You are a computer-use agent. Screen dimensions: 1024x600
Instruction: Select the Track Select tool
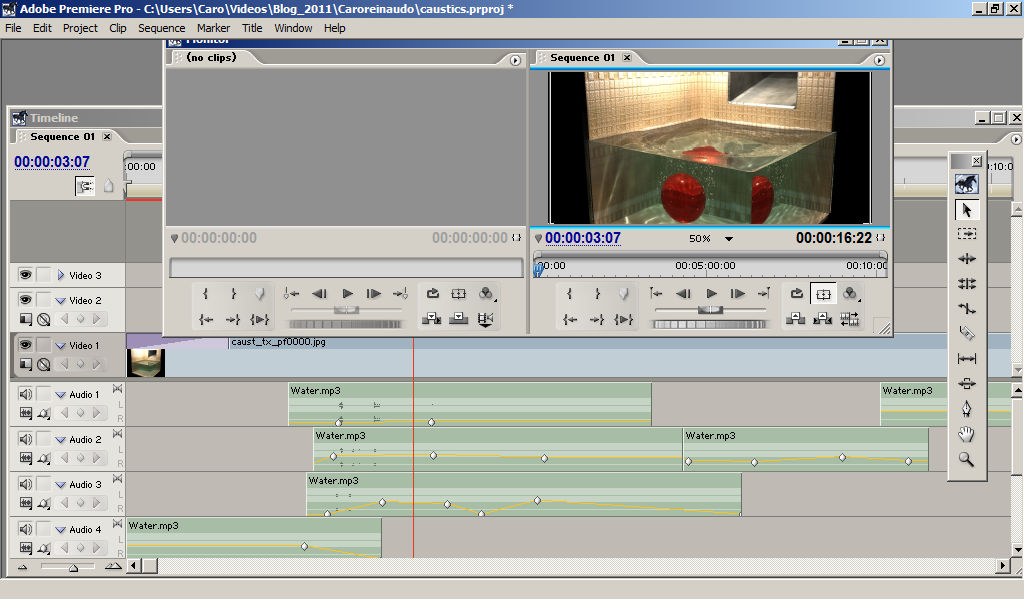(x=967, y=234)
